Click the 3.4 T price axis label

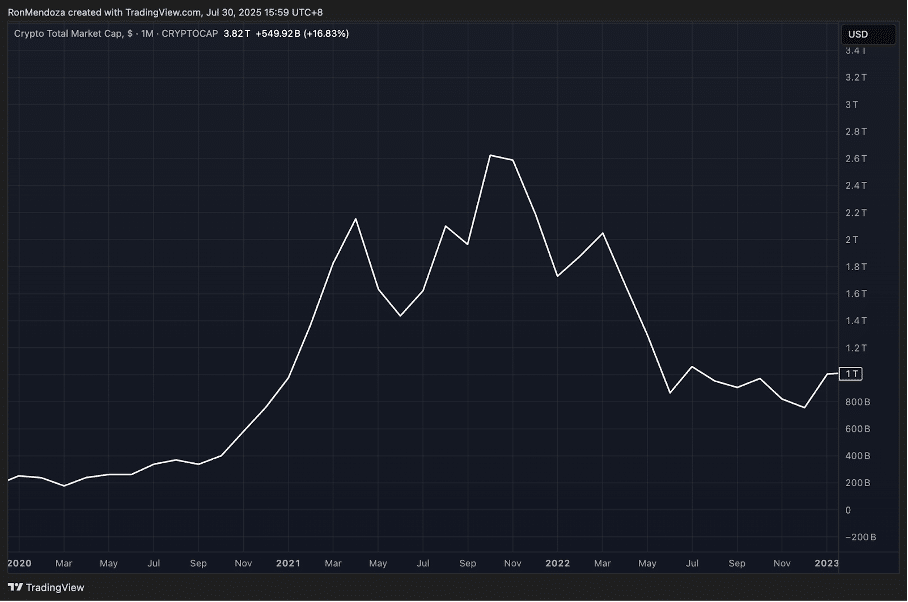pos(858,50)
